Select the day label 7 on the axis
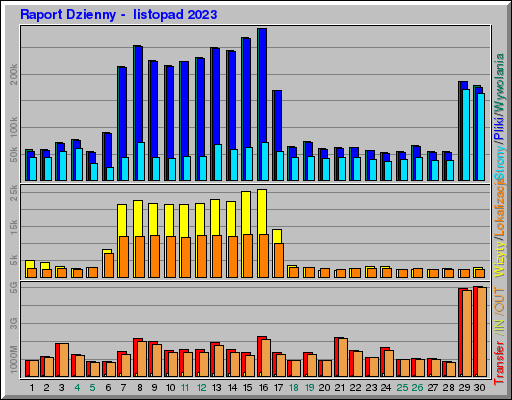 pos(124,388)
